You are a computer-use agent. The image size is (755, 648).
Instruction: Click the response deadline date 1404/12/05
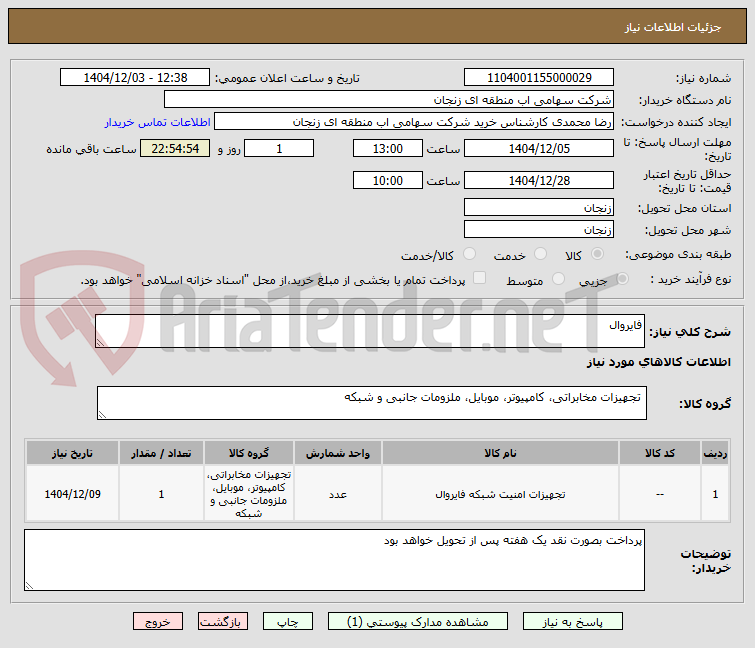coord(539,148)
